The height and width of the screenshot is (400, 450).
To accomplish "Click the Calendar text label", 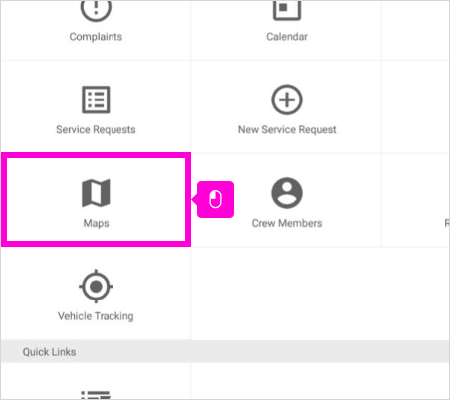I will [287, 37].
